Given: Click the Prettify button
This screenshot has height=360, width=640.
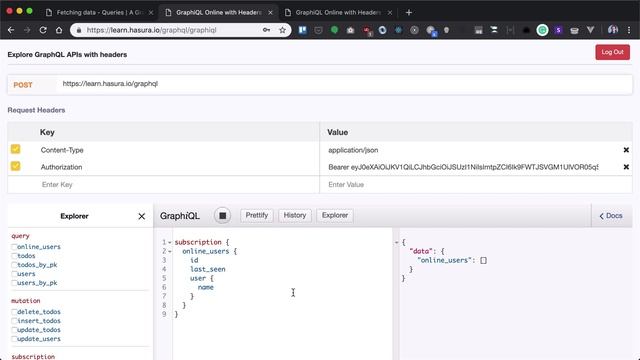Looking at the screenshot, I should (257, 216).
